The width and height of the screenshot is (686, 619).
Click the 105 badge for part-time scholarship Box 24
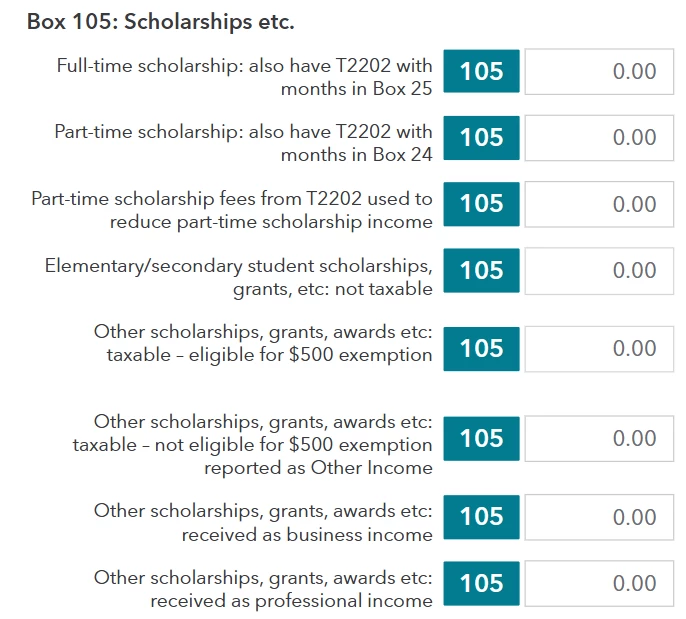click(481, 137)
